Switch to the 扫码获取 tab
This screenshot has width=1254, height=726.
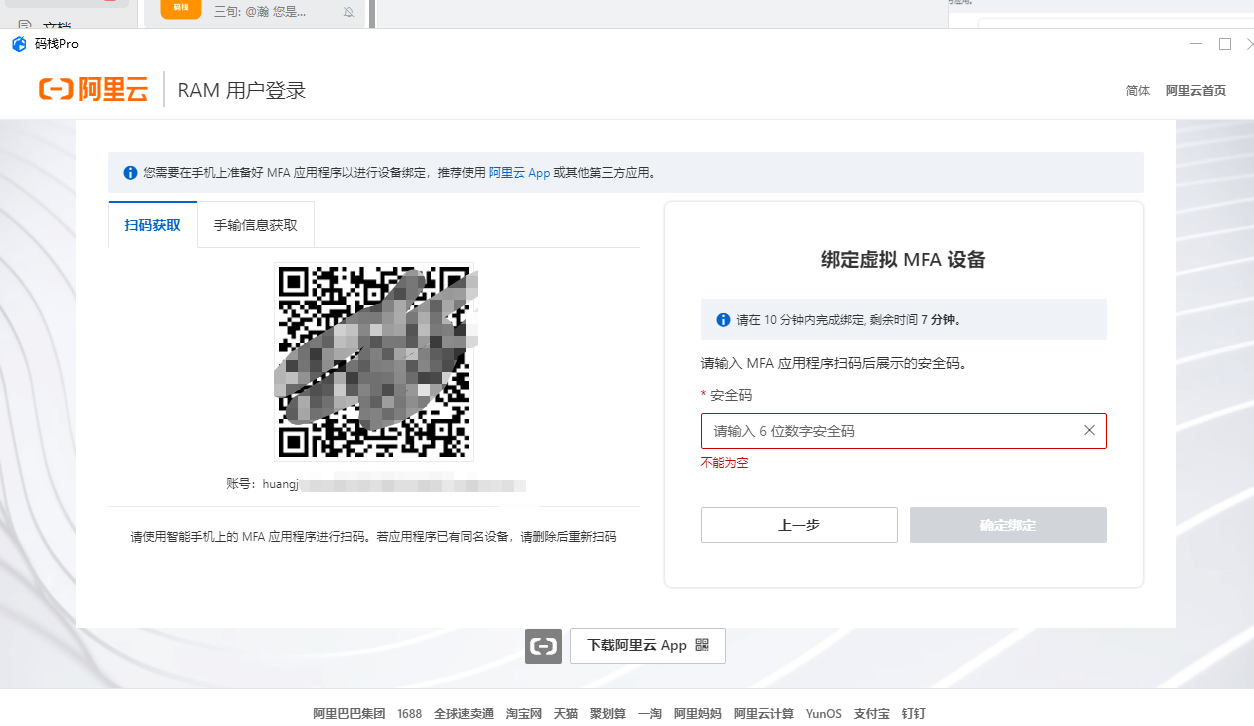[x=153, y=225]
